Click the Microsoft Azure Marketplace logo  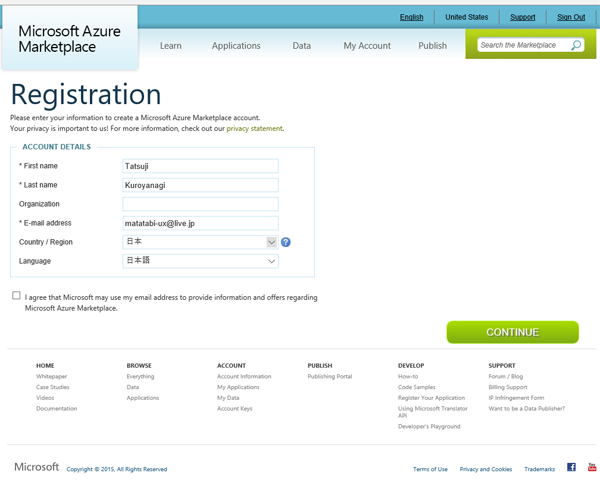coord(69,39)
